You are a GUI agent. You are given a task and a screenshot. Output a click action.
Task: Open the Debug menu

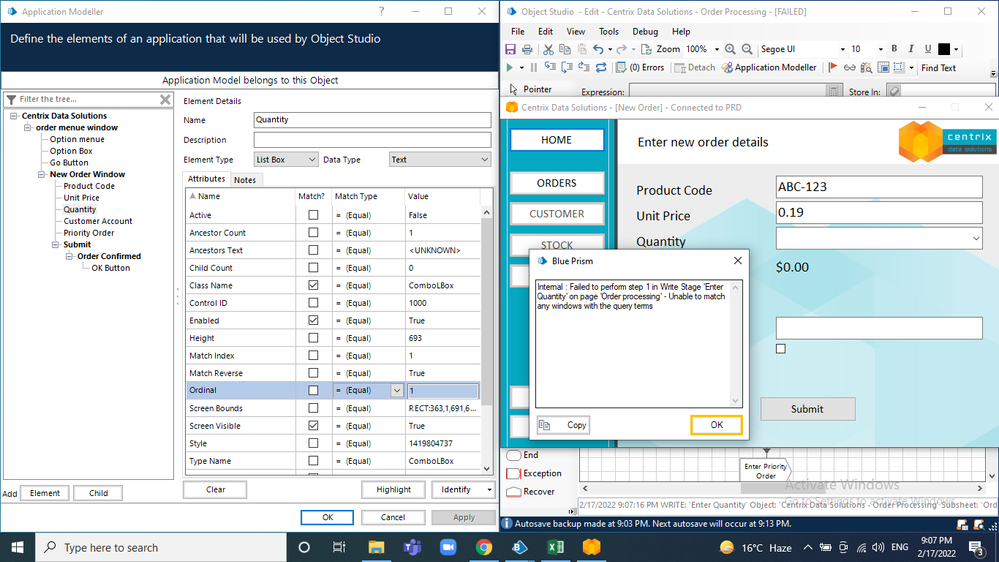pyautogui.click(x=645, y=32)
